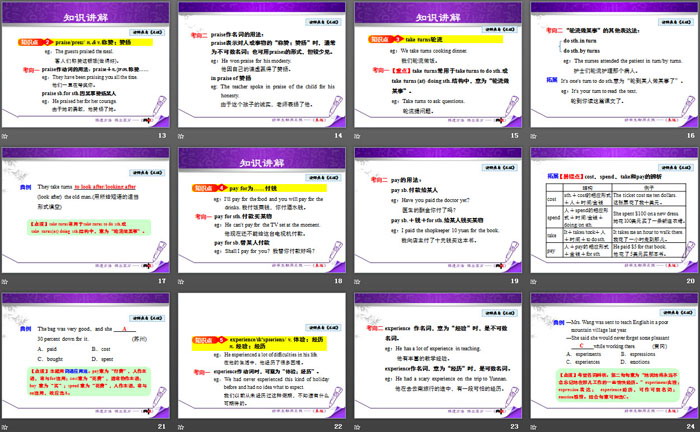
Task: Select slide 16 thumbnail with do sth. in turn
Action: coord(614,65)
